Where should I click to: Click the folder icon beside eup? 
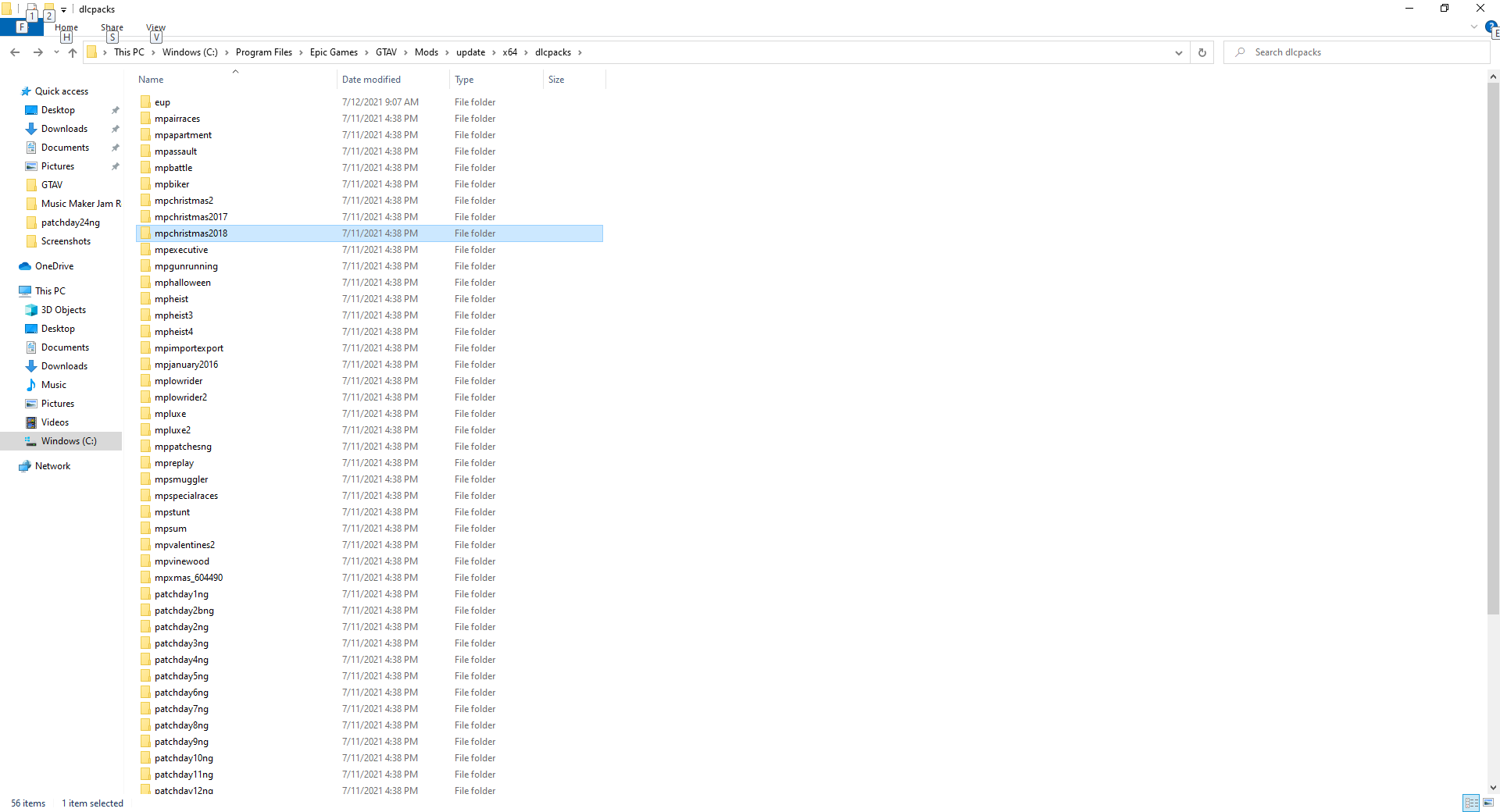coord(145,101)
